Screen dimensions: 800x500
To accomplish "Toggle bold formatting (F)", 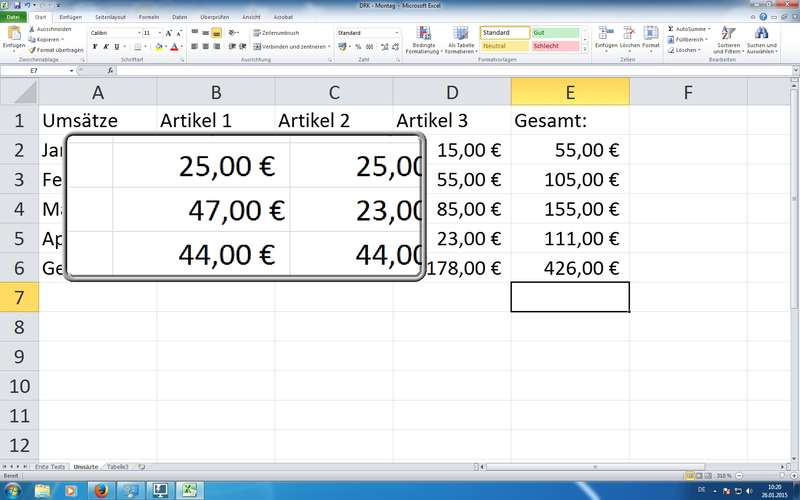I will click(x=95, y=46).
